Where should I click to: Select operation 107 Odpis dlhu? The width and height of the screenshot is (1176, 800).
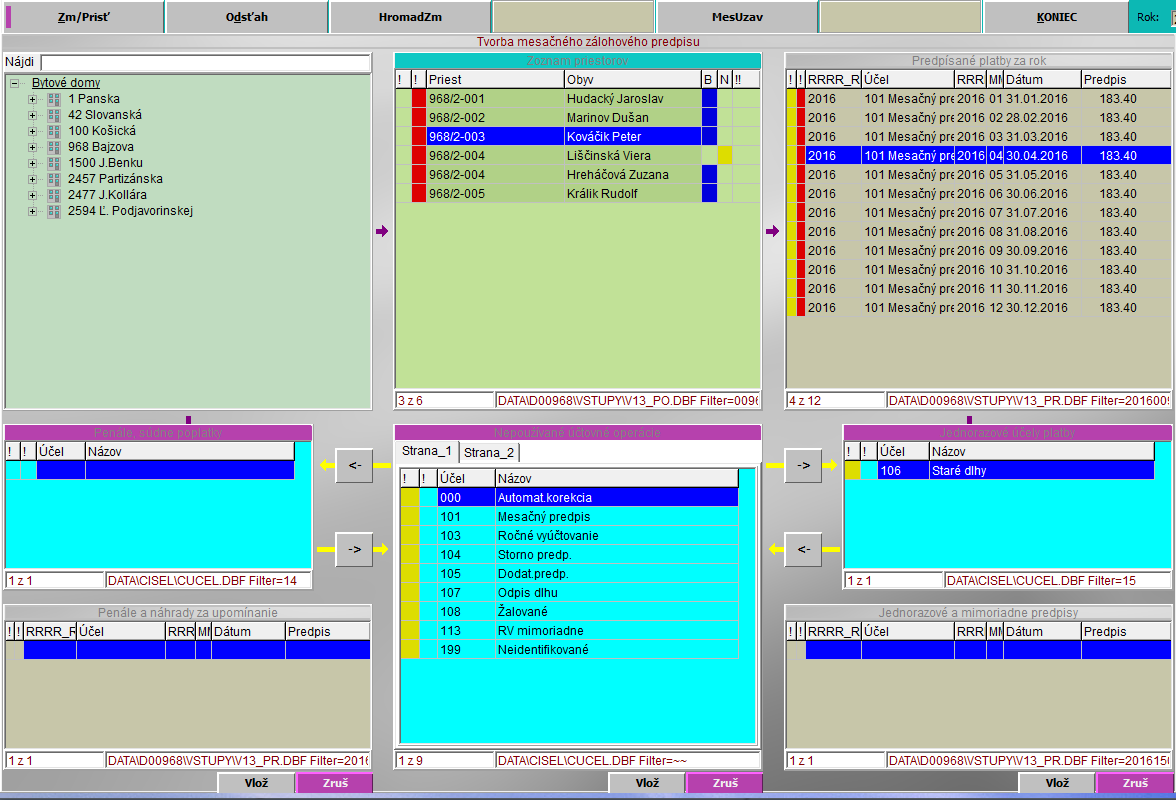[x=569, y=592]
